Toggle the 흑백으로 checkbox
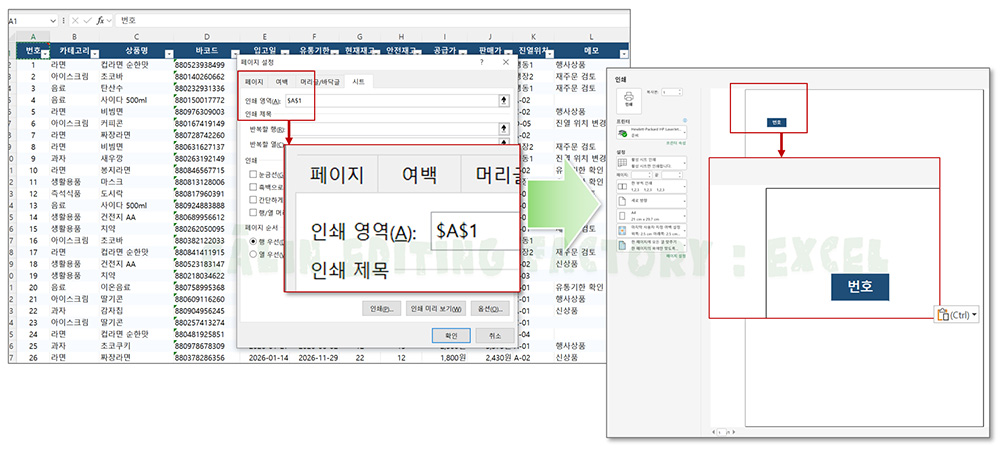This screenshot has width=1000, height=449. pos(254,186)
